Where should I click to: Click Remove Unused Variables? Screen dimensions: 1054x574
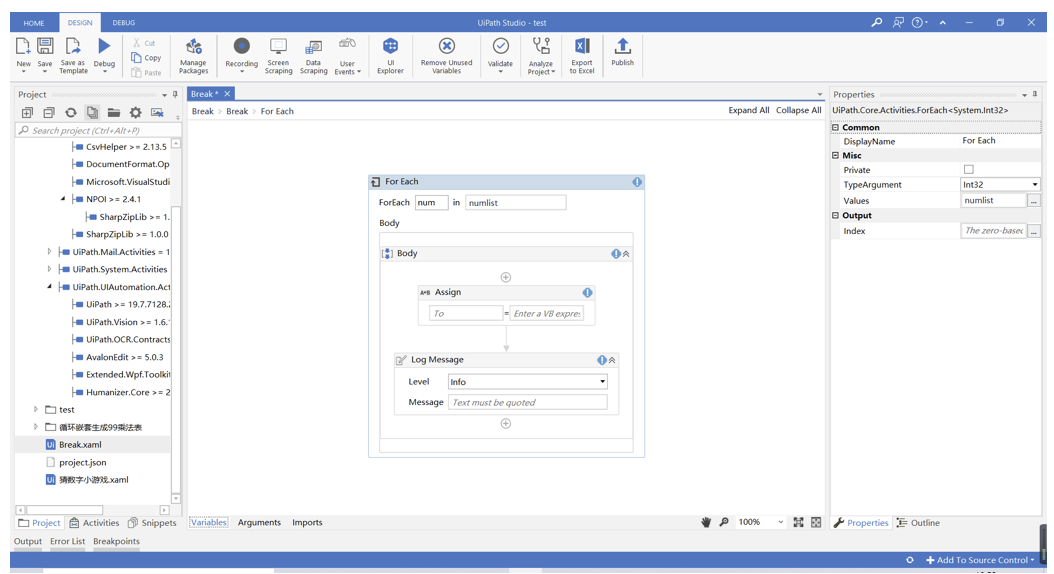tap(446, 55)
